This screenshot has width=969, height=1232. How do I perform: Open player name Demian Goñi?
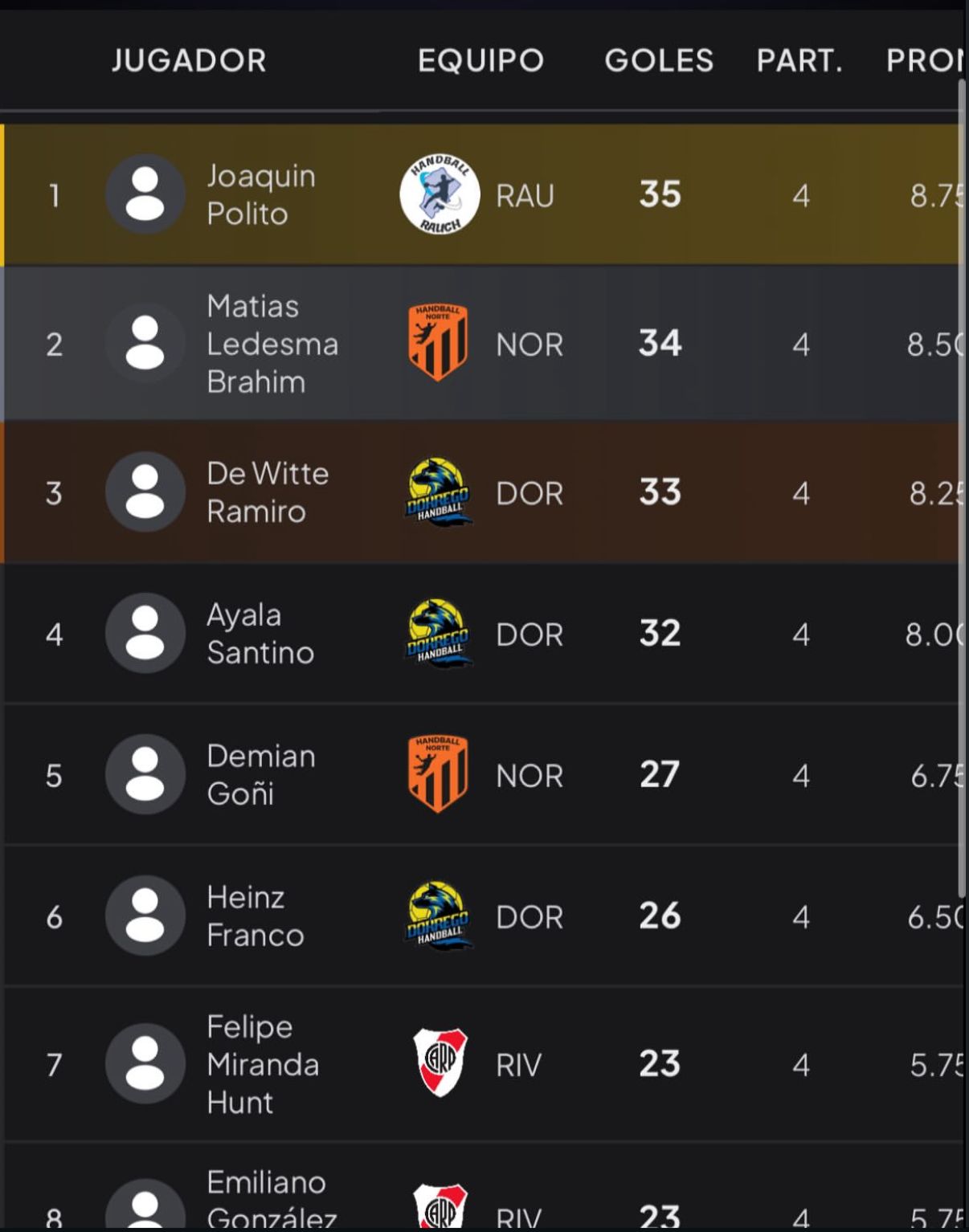pyautogui.click(x=260, y=775)
